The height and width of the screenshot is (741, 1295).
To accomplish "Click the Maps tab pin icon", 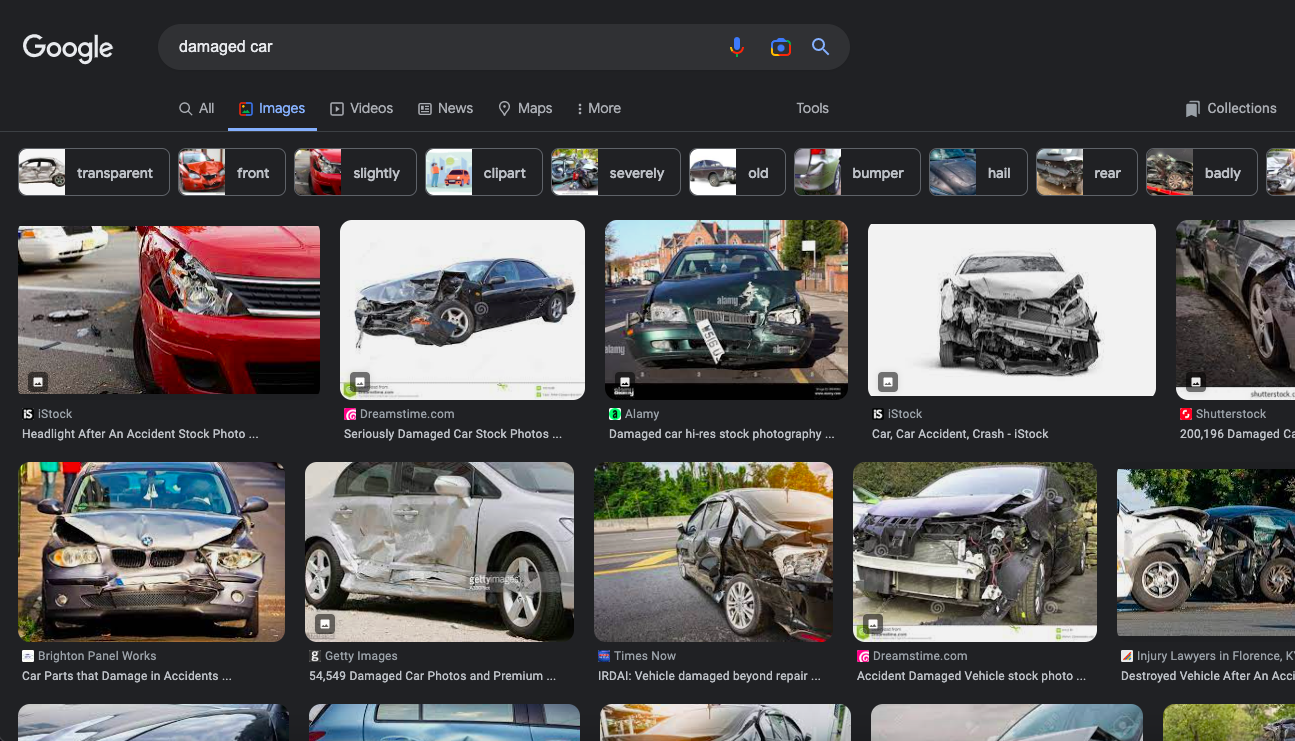I will [505, 108].
